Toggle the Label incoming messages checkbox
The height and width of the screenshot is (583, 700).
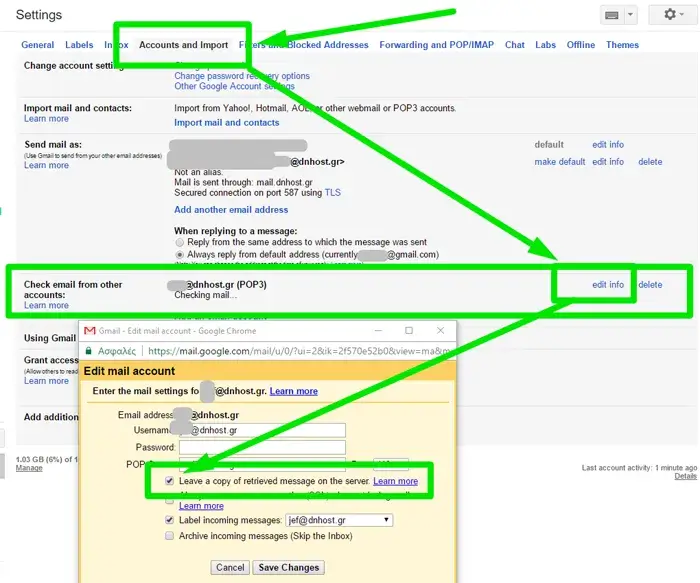[x=169, y=520]
